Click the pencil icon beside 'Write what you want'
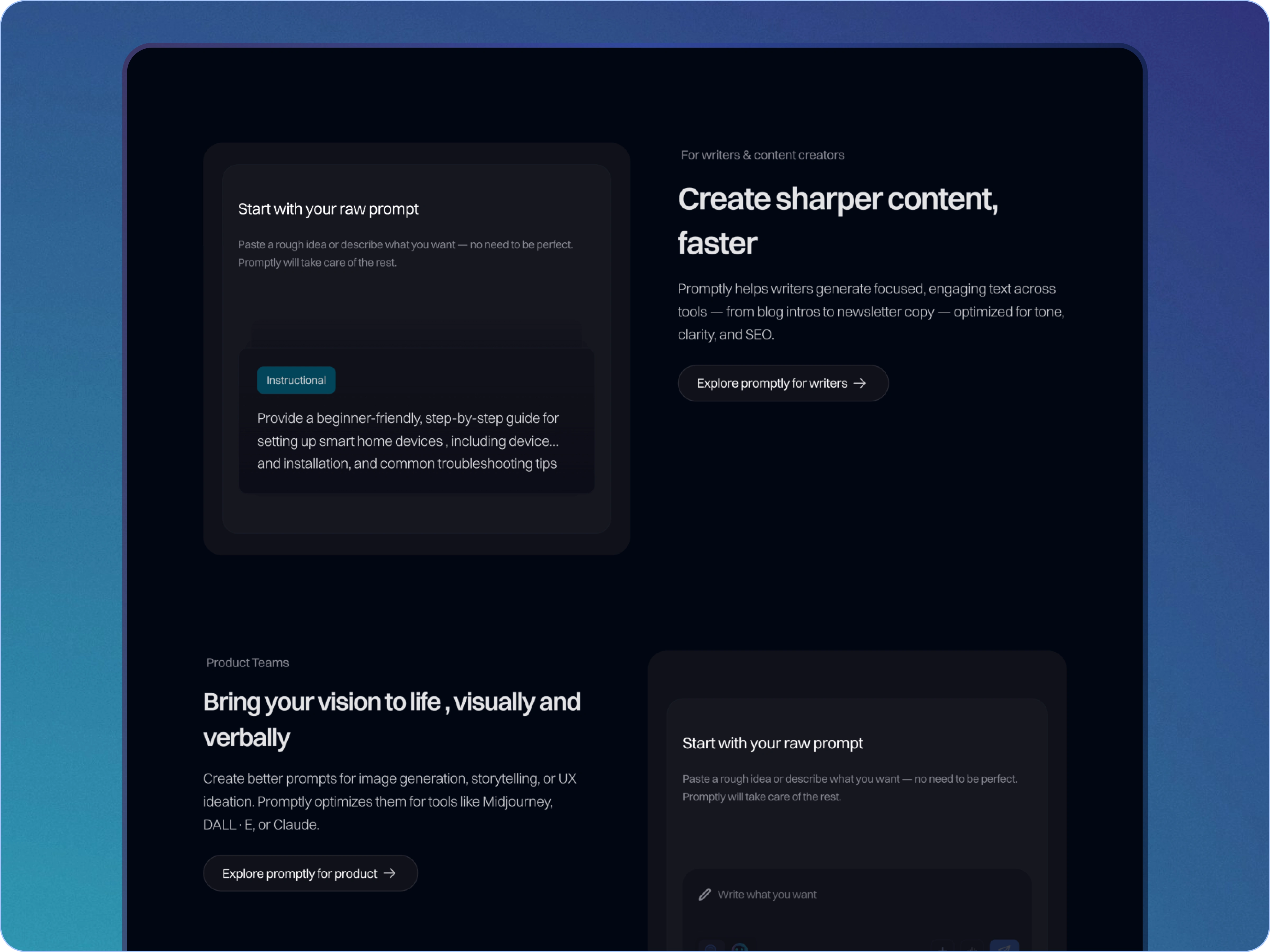Screen dimensions: 1270x952 point(705,894)
